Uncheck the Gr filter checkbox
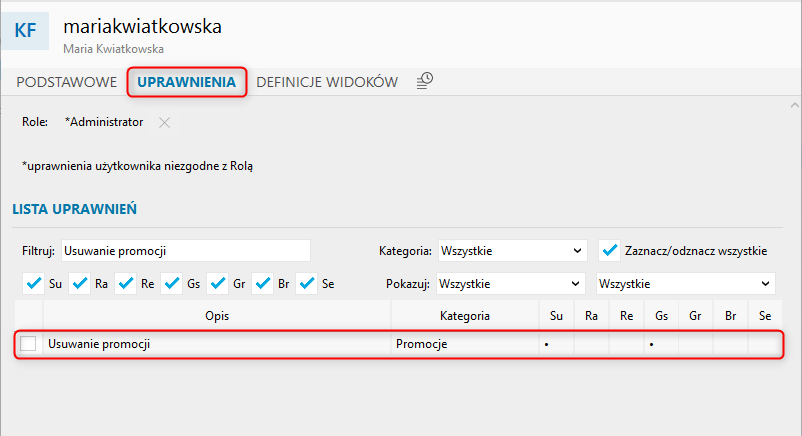This screenshot has height=436, width=802. (x=218, y=284)
